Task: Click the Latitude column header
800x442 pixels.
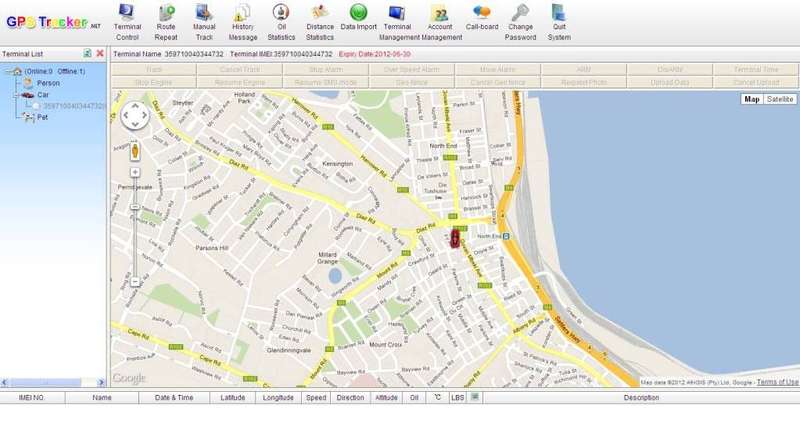Action: [x=233, y=398]
